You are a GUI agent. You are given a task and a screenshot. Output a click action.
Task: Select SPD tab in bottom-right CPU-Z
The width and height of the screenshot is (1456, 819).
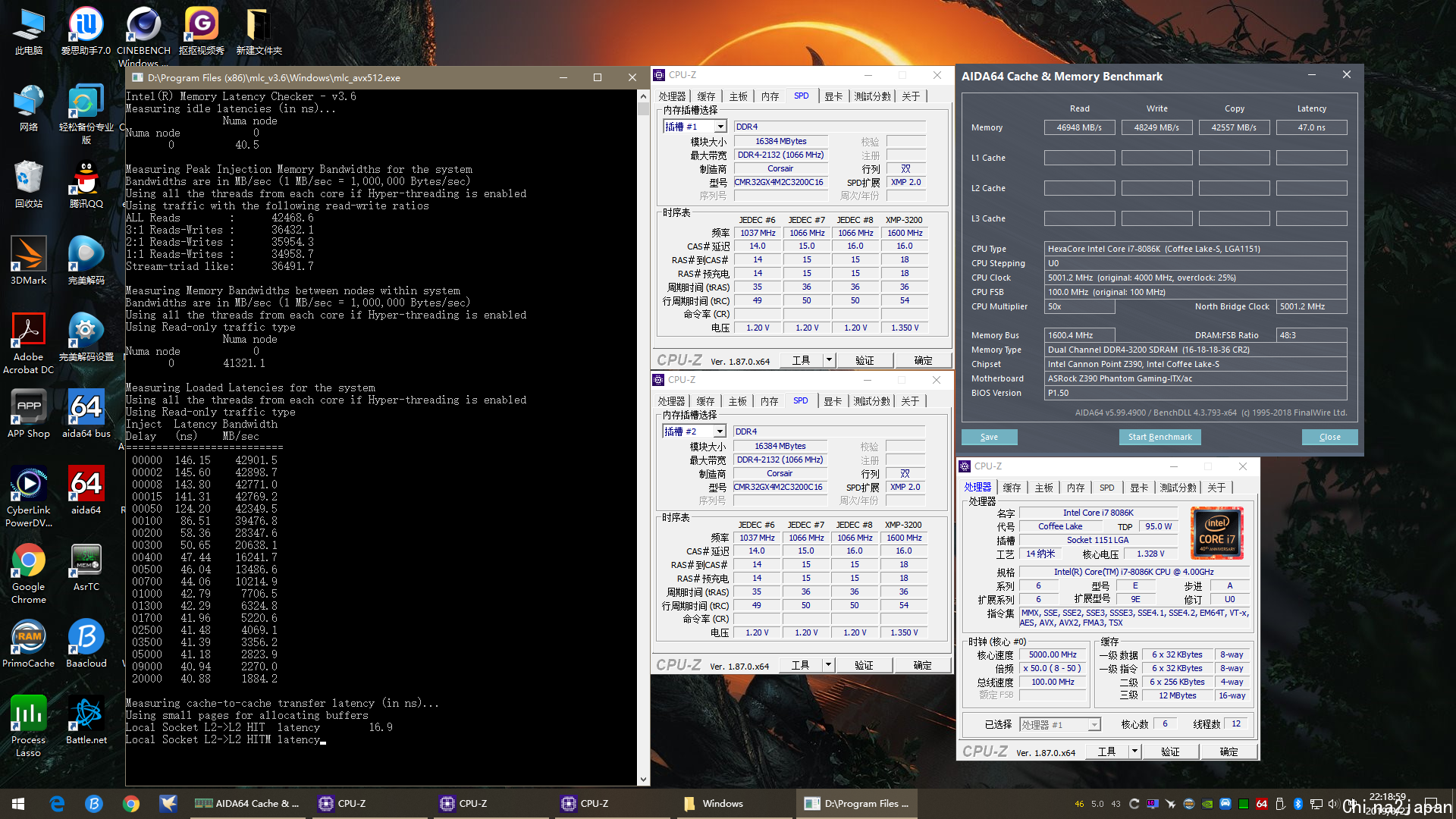(1107, 488)
